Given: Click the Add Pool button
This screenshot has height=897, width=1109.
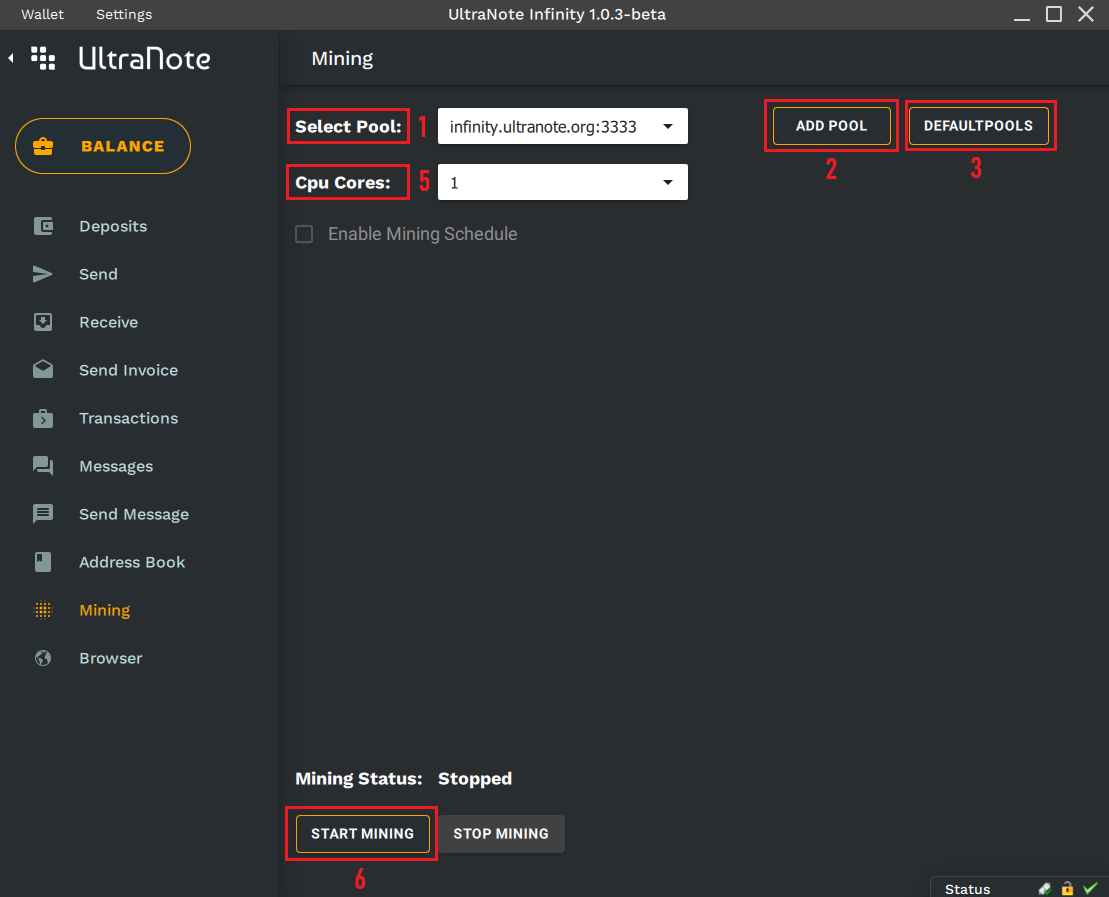Looking at the screenshot, I should (831, 126).
